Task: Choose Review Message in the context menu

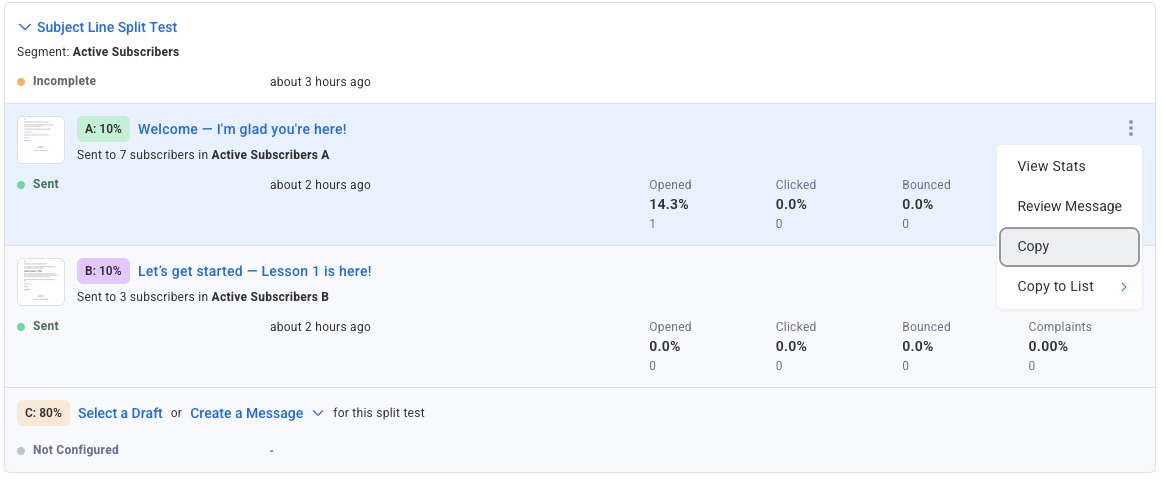Action: coord(1069,206)
